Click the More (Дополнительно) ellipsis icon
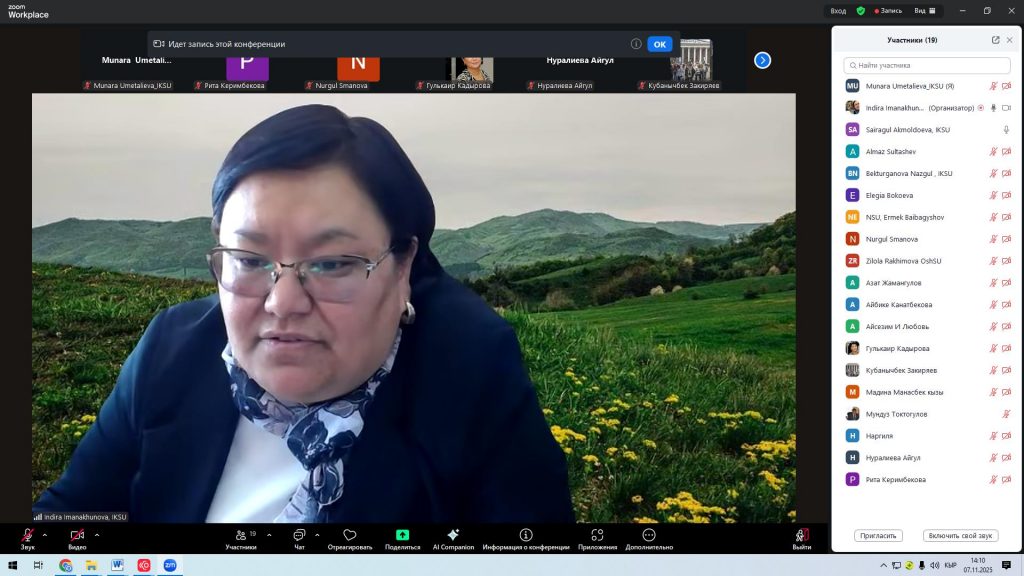1024x576 pixels. click(x=649, y=535)
